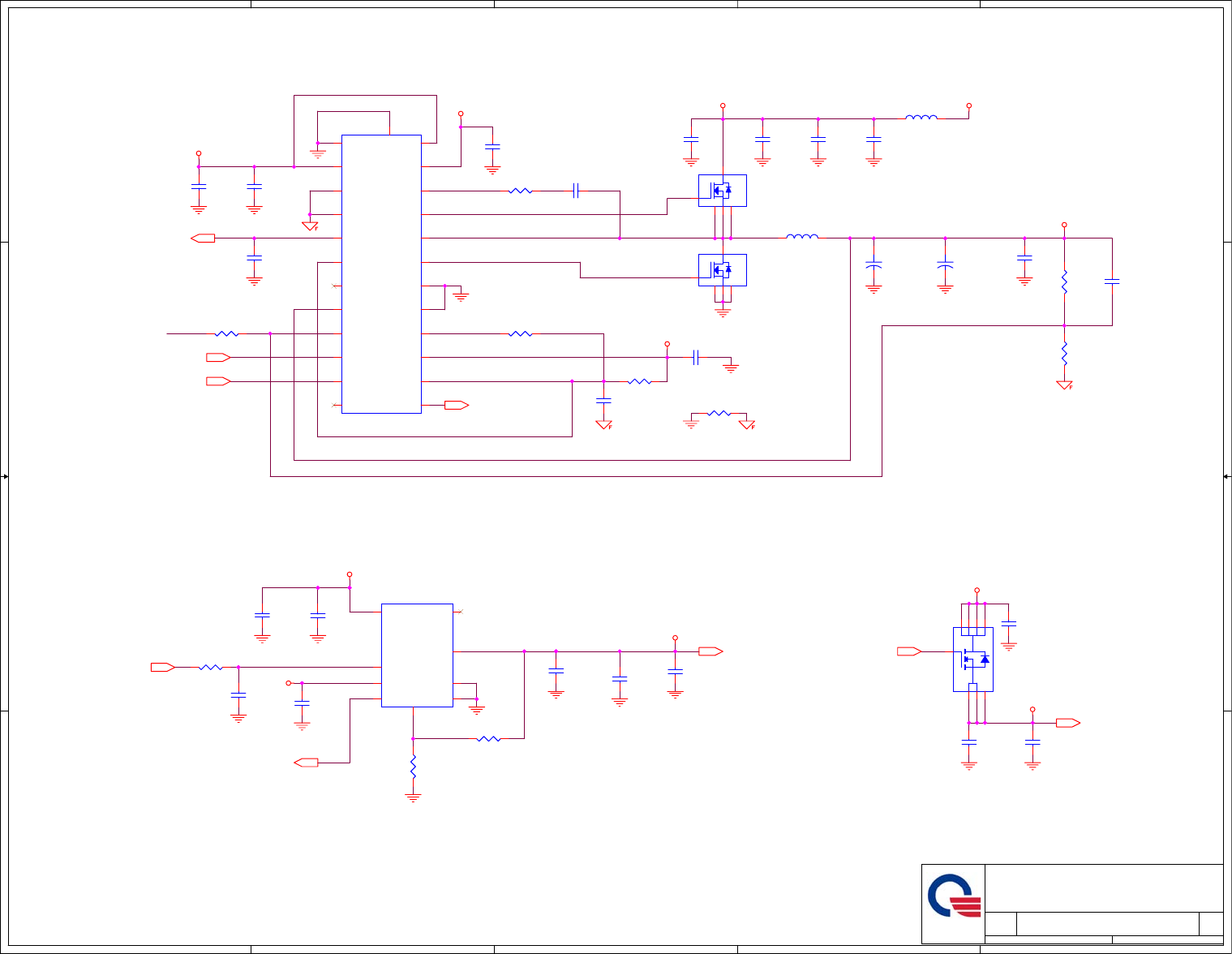Click the port connector on the large IC's upper-left line
Screen dimensions: 1232x954
203,238
